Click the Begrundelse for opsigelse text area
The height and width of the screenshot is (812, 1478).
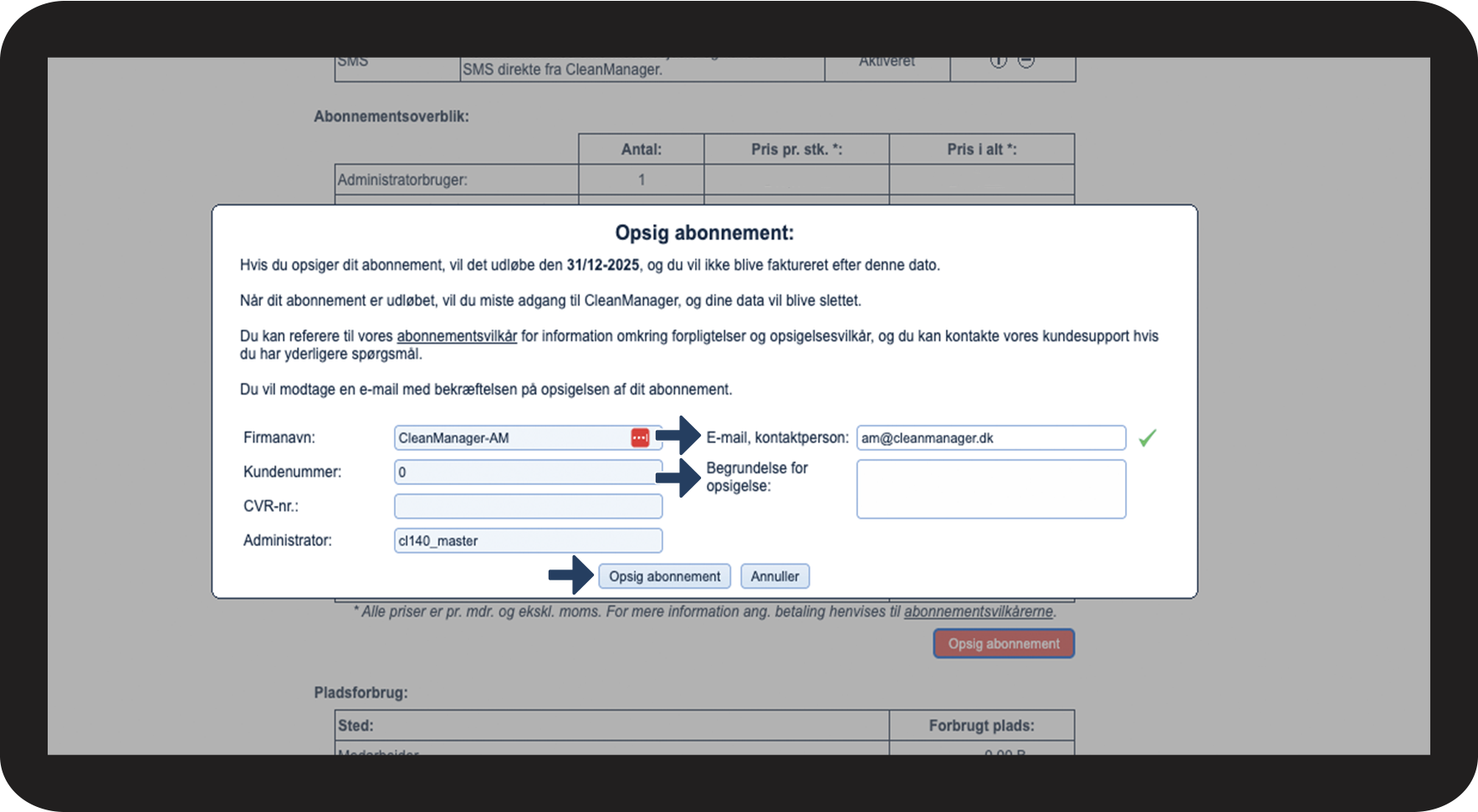coord(991,489)
